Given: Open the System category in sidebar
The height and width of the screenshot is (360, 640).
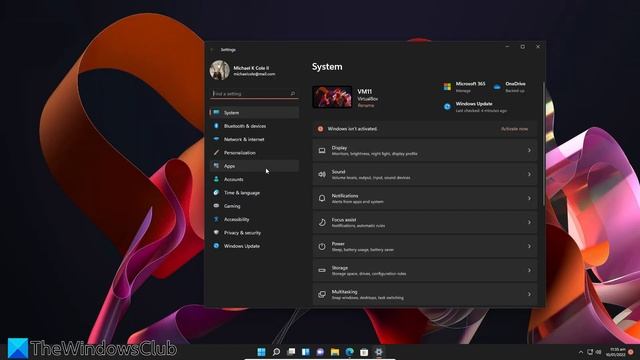Looking at the screenshot, I should [x=254, y=113].
